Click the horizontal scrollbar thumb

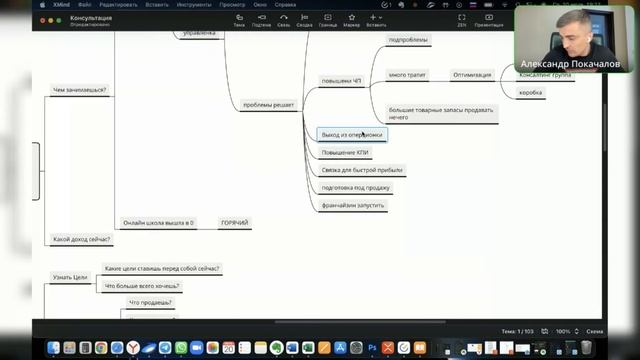click(x=360, y=322)
